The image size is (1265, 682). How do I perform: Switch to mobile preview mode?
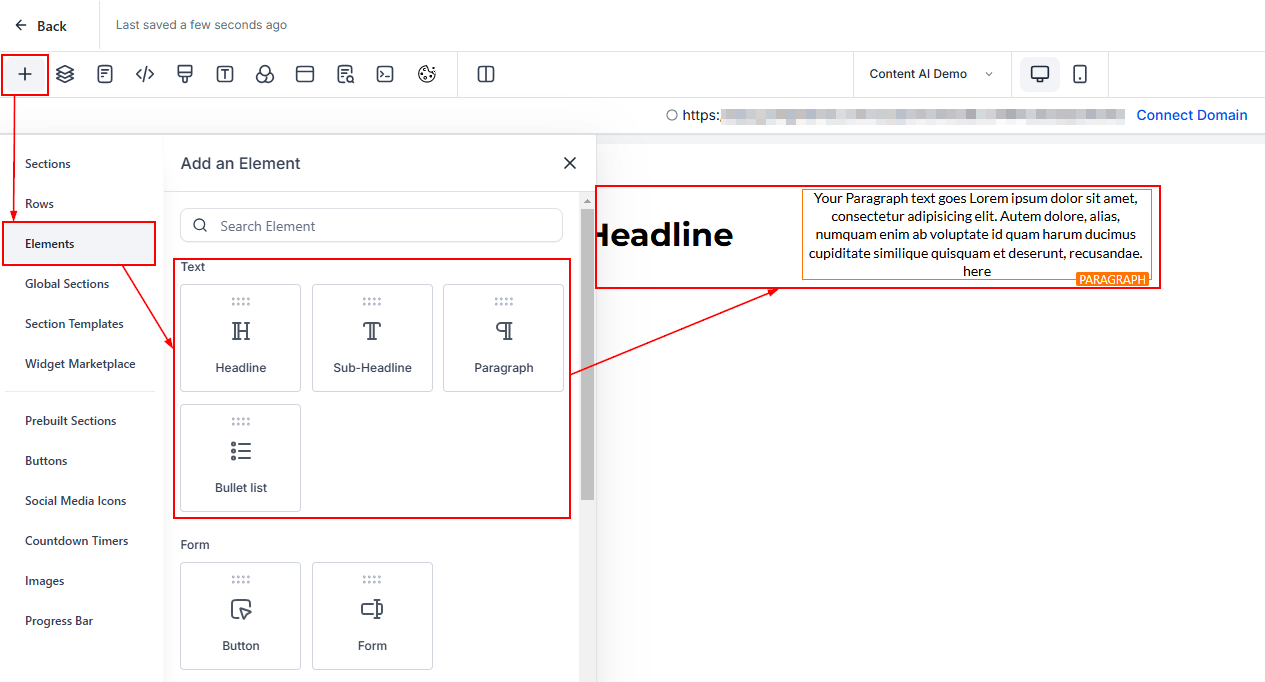click(x=1080, y=74)
